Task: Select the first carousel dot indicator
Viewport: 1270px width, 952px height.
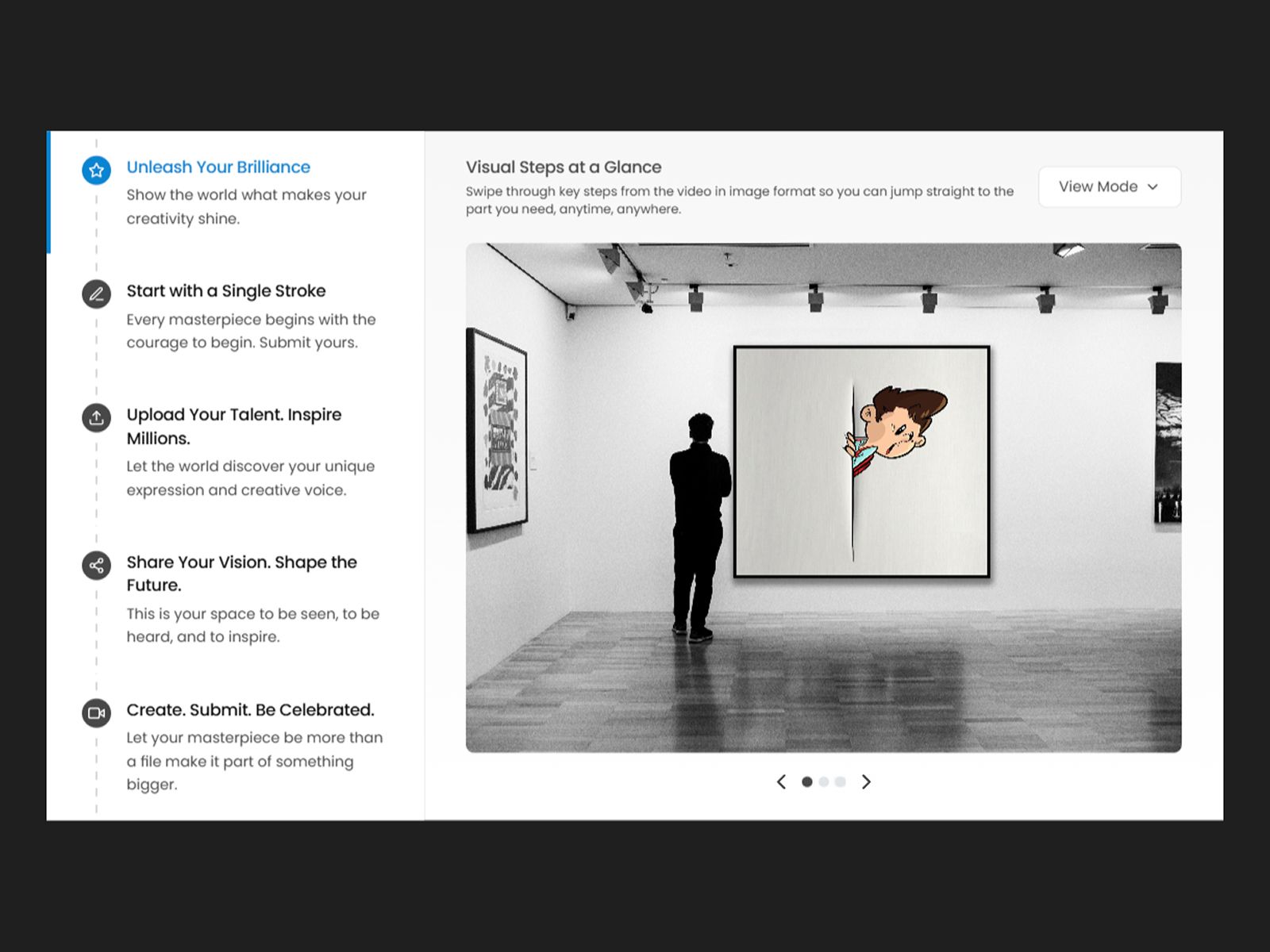Action: point(806,782)
